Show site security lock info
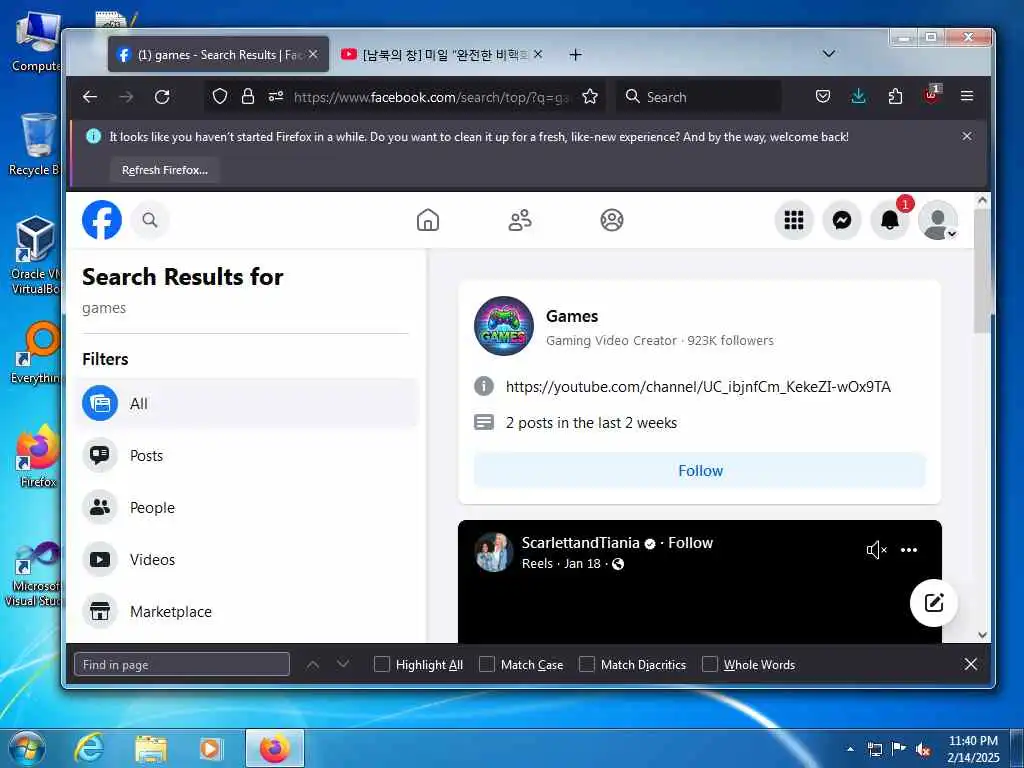This screenshot has width=1024, height=768. pos(248,97)
